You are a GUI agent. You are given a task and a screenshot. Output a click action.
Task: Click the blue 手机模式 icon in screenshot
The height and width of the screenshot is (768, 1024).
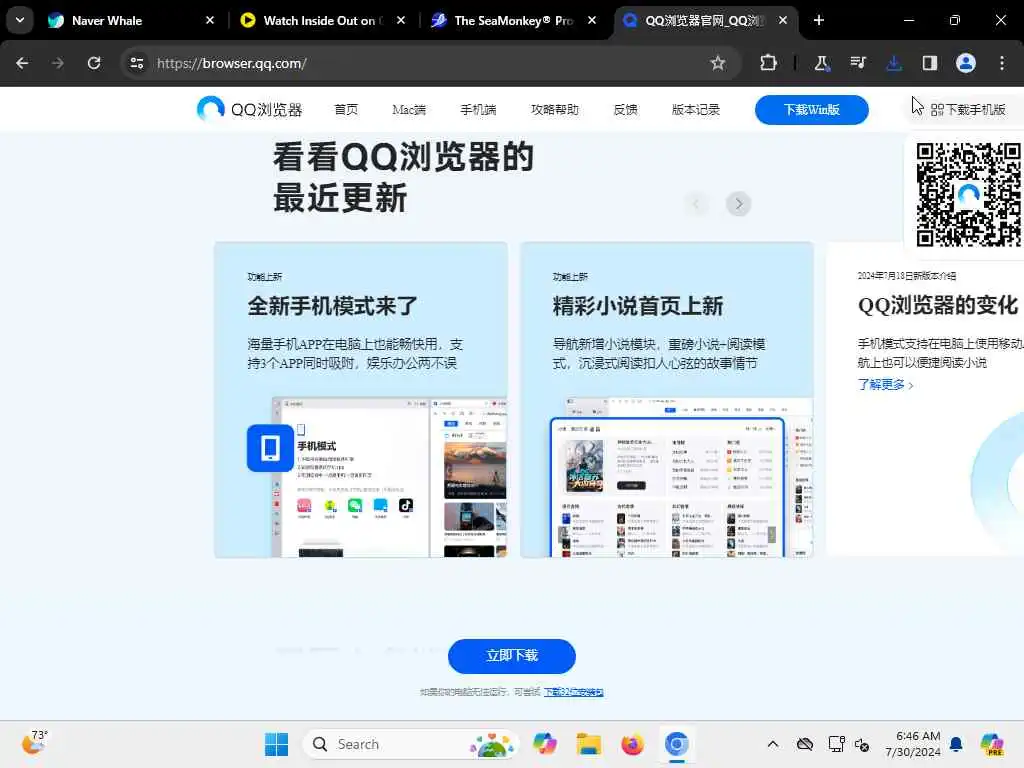[270, 448]
